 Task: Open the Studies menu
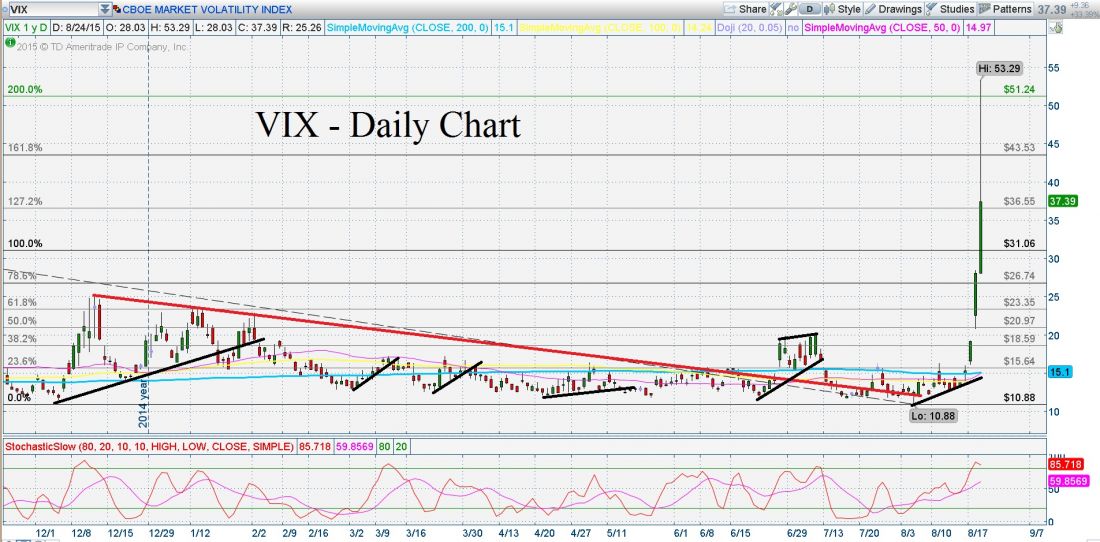pos(950,9)
